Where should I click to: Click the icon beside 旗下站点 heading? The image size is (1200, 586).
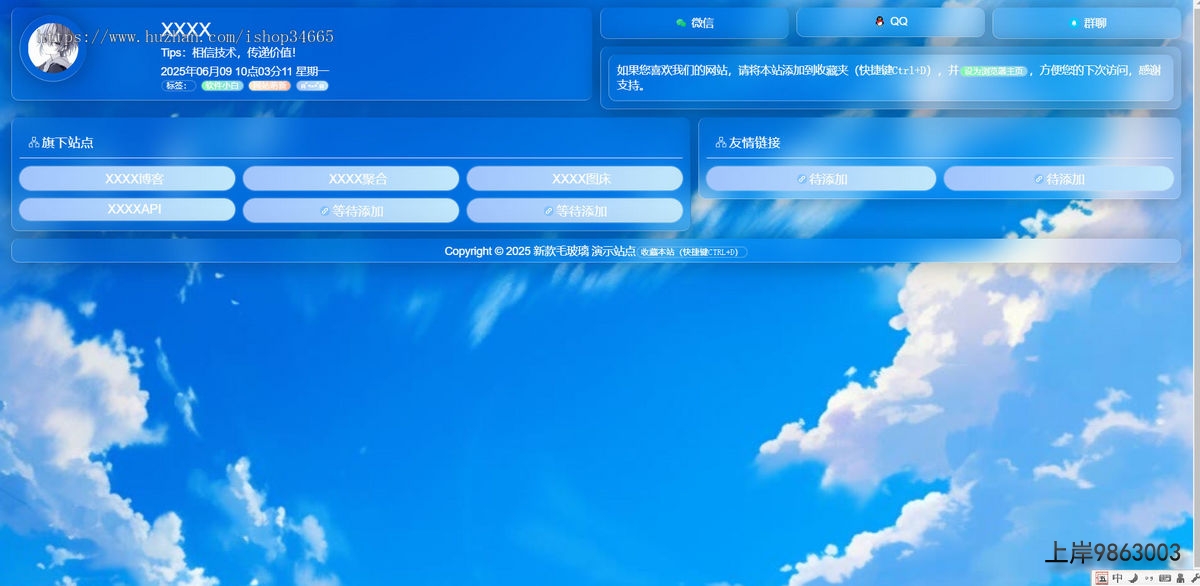pyautogui.click(x=33, y=143)
